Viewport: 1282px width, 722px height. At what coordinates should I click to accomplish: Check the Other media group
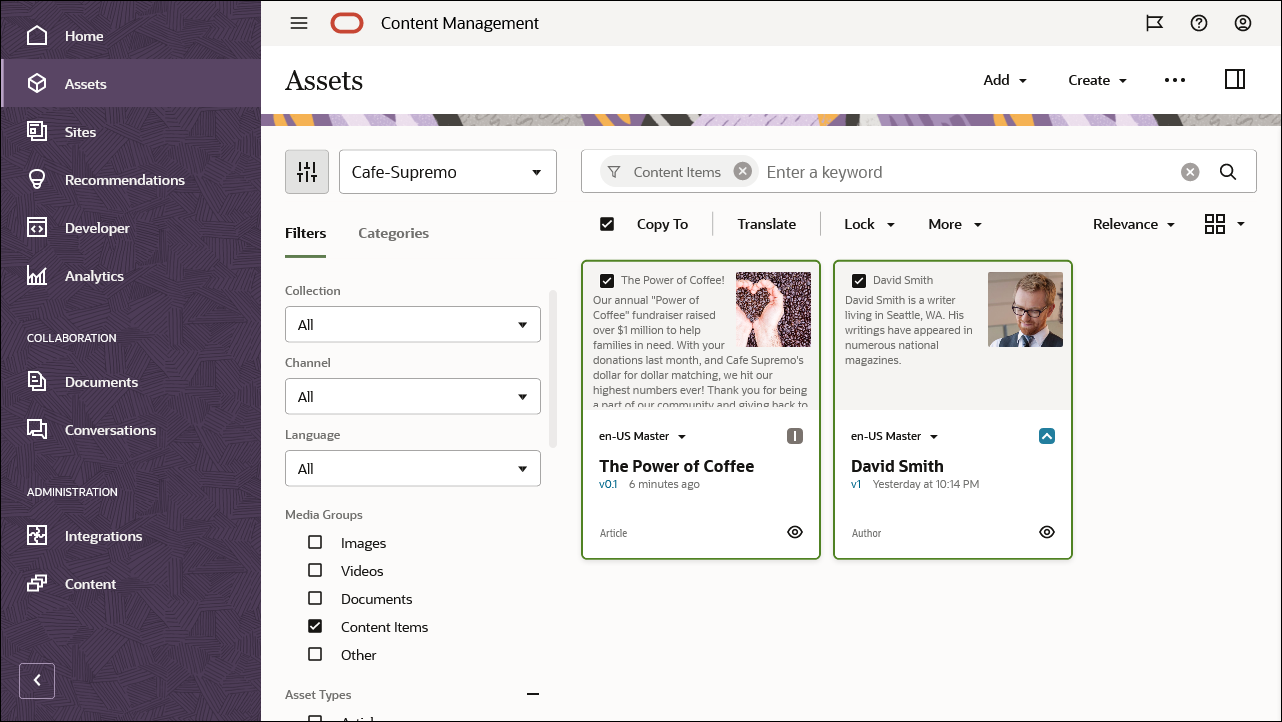[315, 654]
